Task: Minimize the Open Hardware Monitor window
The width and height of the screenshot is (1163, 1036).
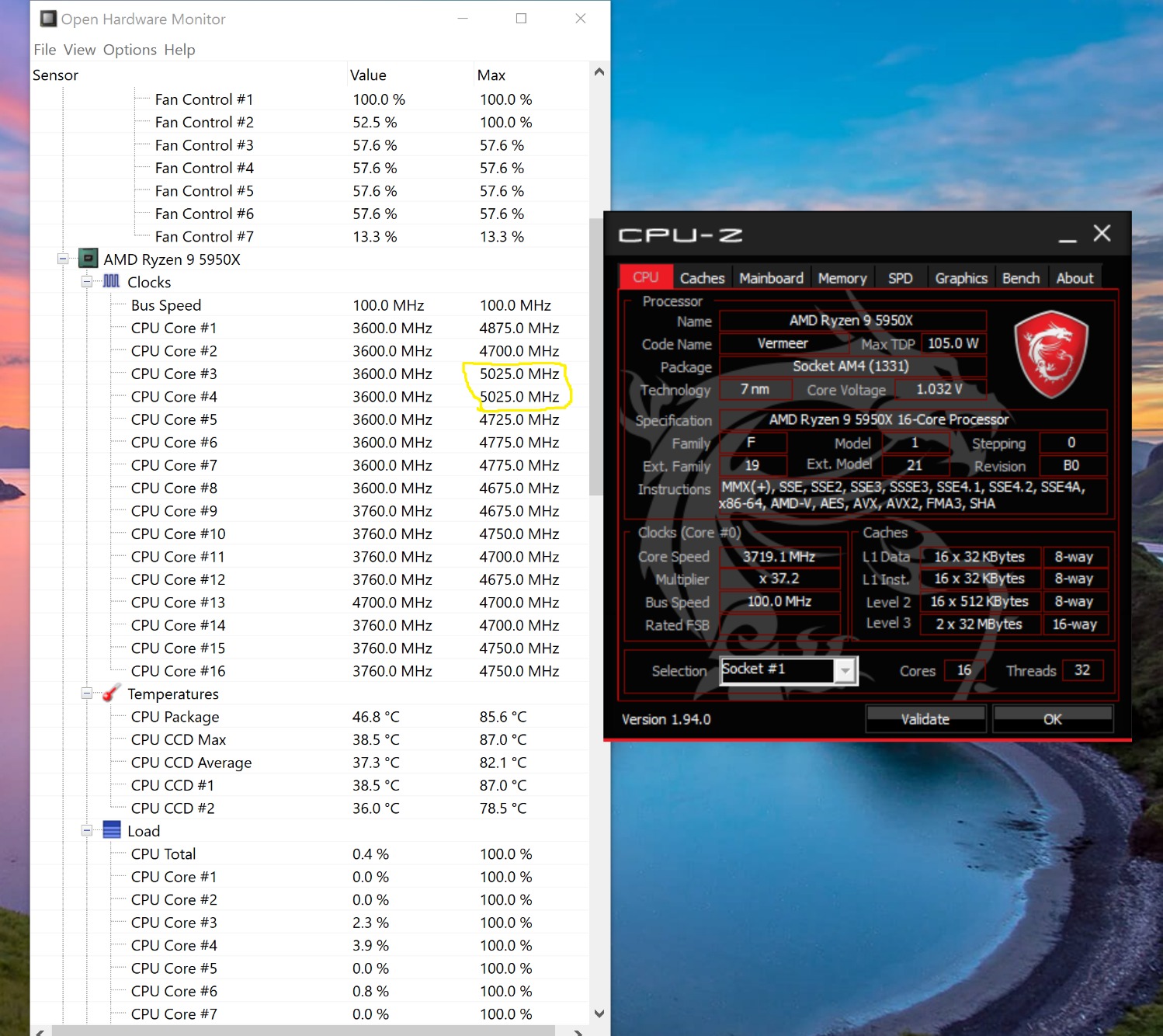Action: pyautogui.click(x=463, y=19)
